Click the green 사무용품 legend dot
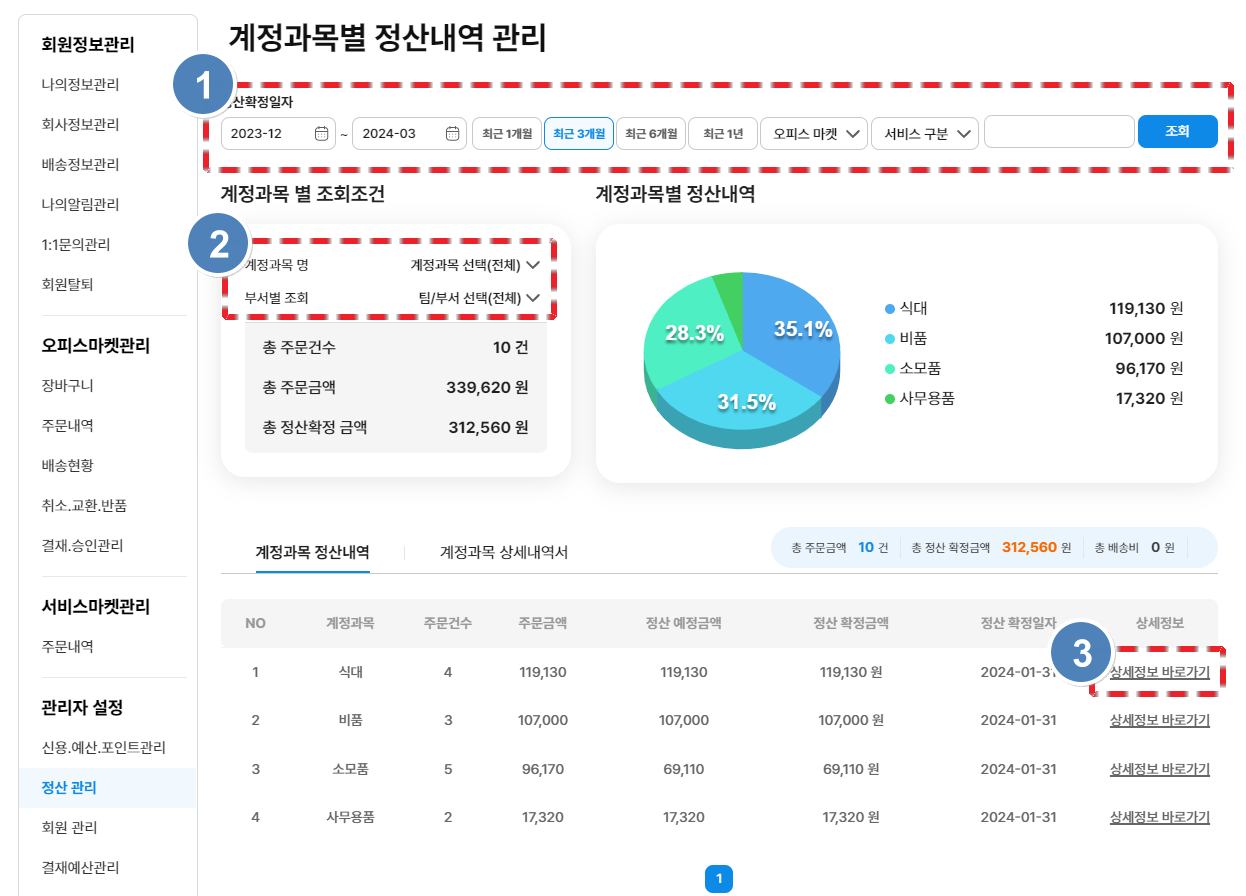Viewport: 1246px width, 896px height. tap(890, 399)
